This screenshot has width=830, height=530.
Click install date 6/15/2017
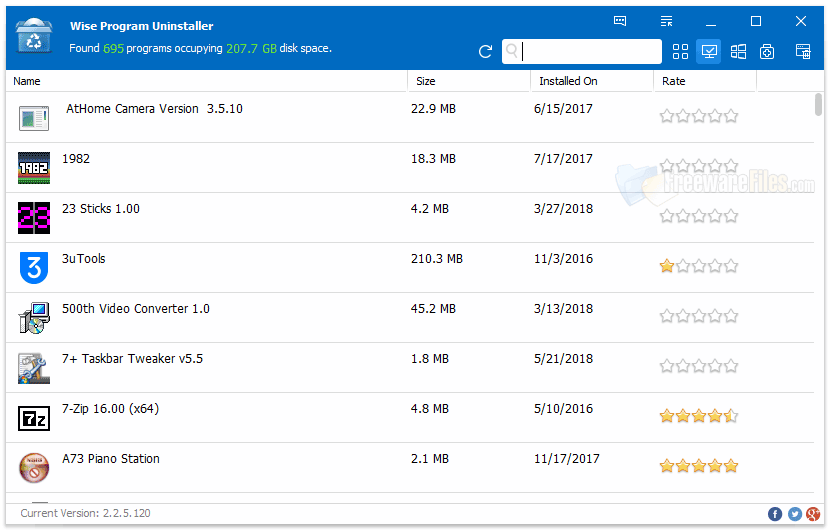coord(563,109)
